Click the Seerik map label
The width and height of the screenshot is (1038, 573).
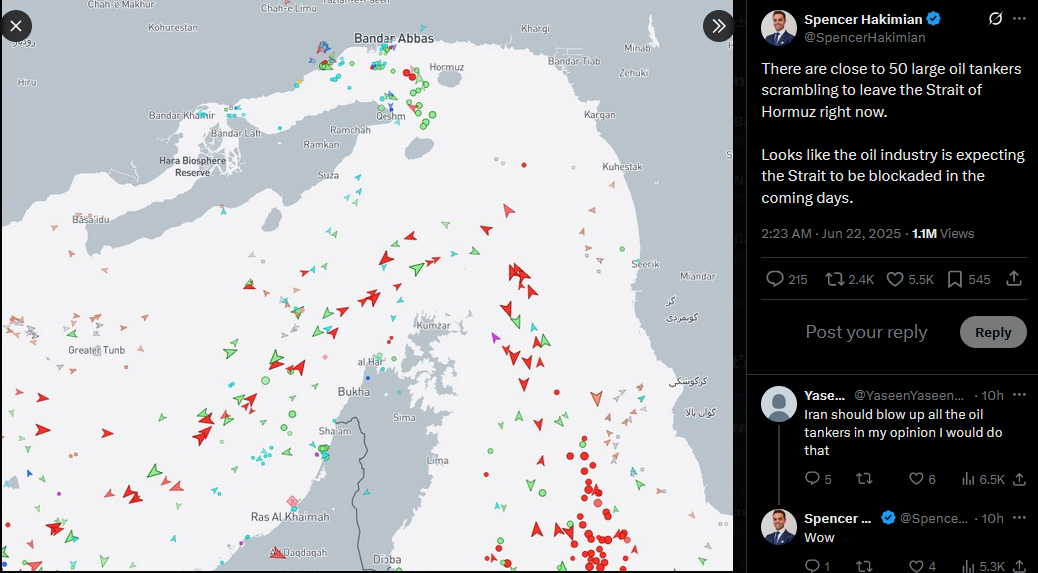click(x=645, y=264)
